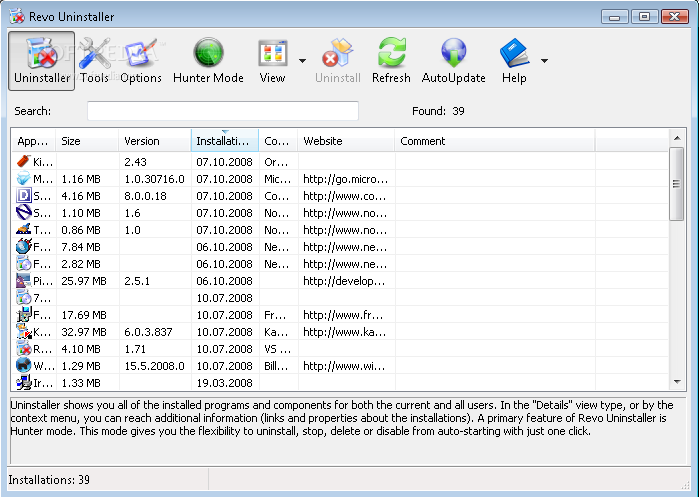The height and width of the screenshot is (497, 700).
Task: Click the Bill... company cell
Action: point(277,366)
